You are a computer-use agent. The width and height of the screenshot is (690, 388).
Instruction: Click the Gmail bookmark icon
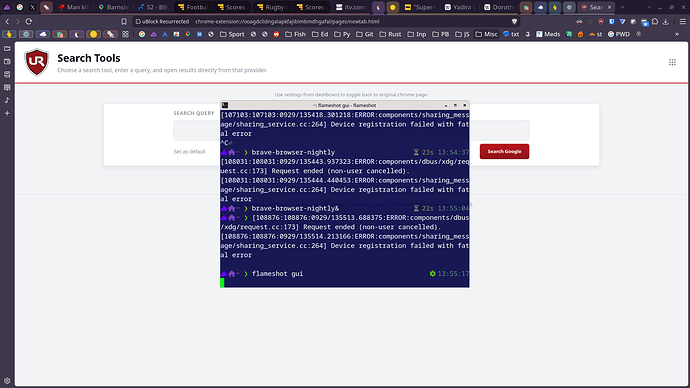point(176,34)
